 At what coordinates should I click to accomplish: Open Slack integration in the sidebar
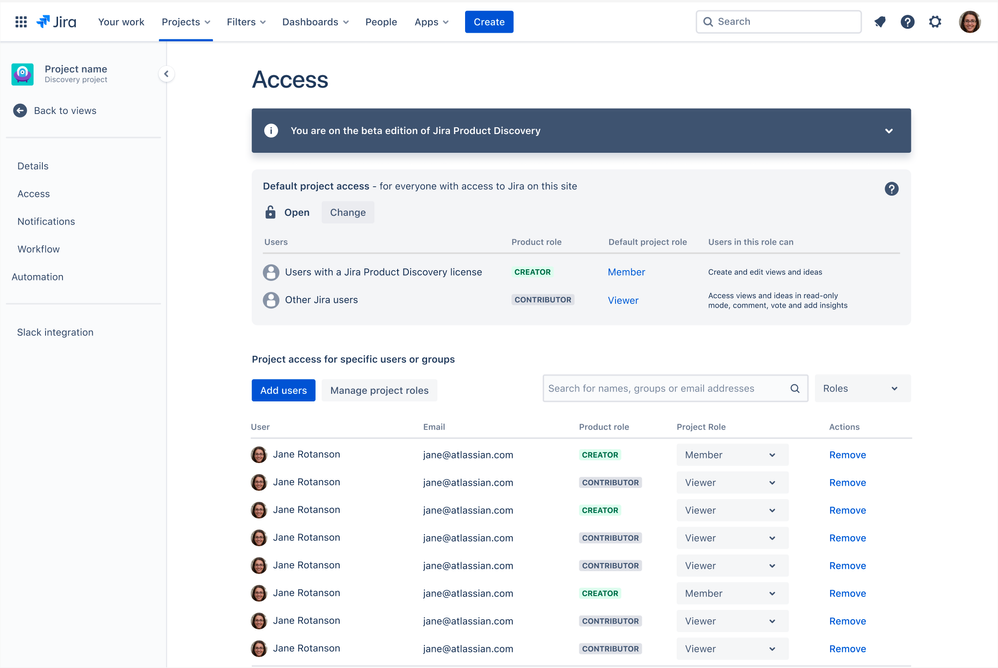[55, 332]
